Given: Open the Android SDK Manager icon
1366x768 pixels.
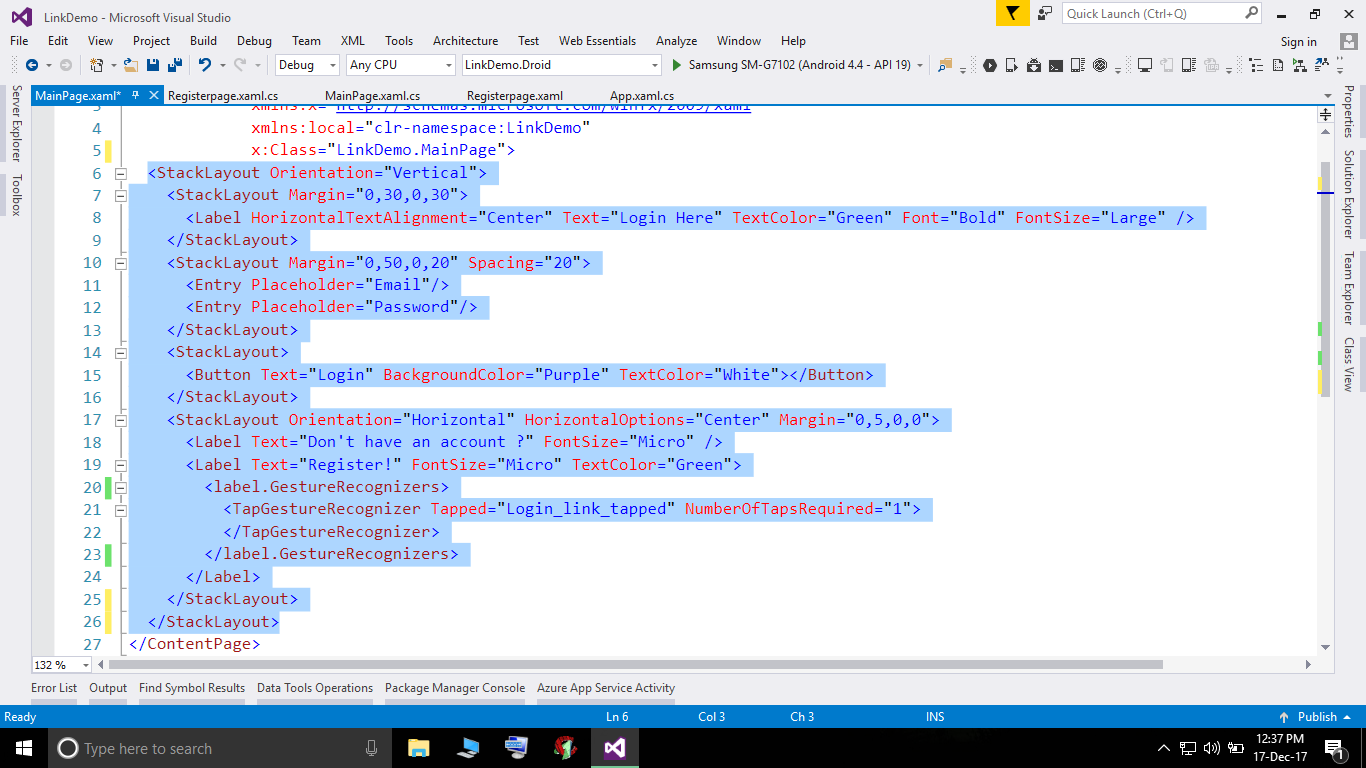Looking at the screenshot, I should [1033, 67].
